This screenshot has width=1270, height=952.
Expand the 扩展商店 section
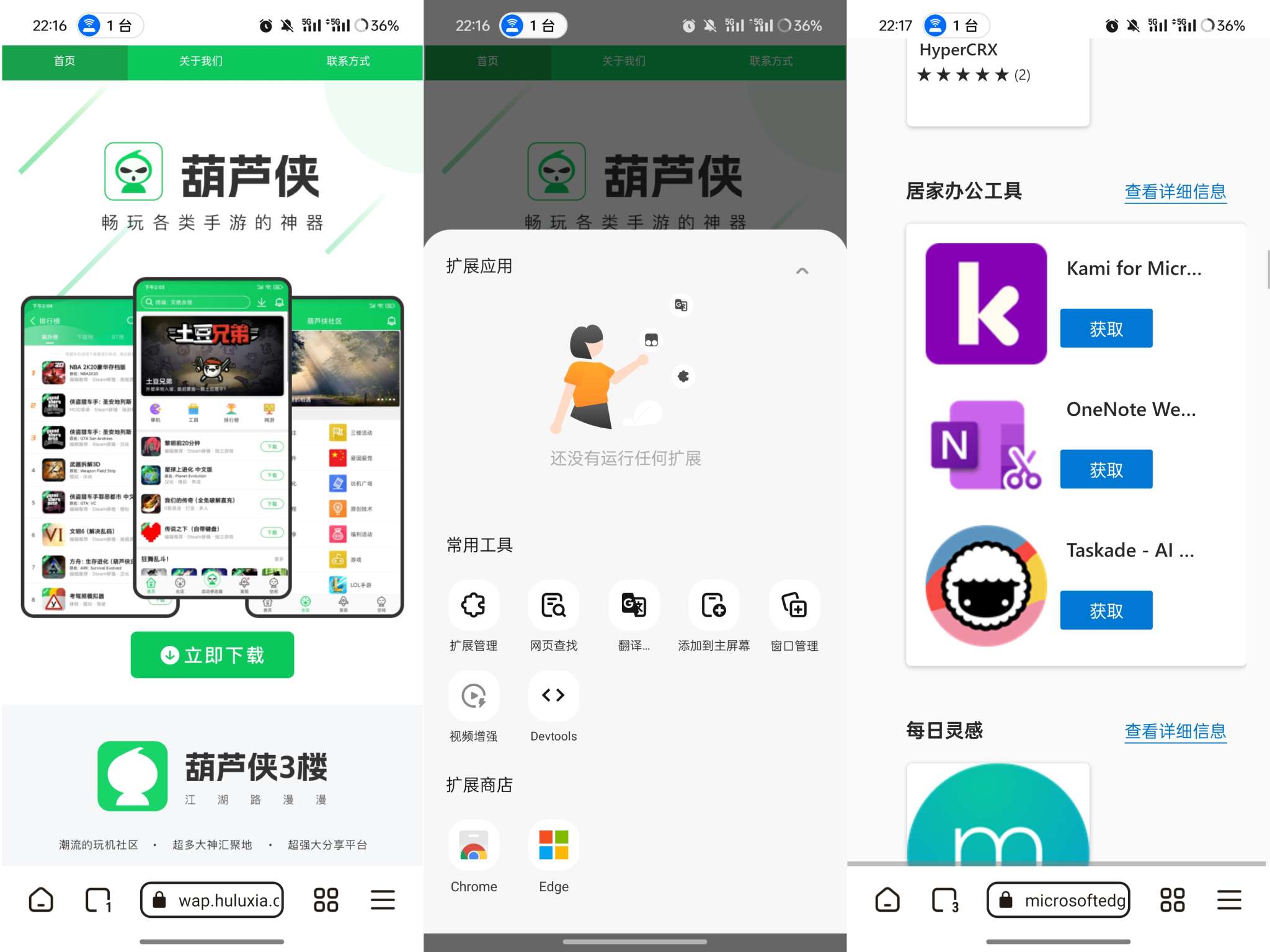[479, 784]
